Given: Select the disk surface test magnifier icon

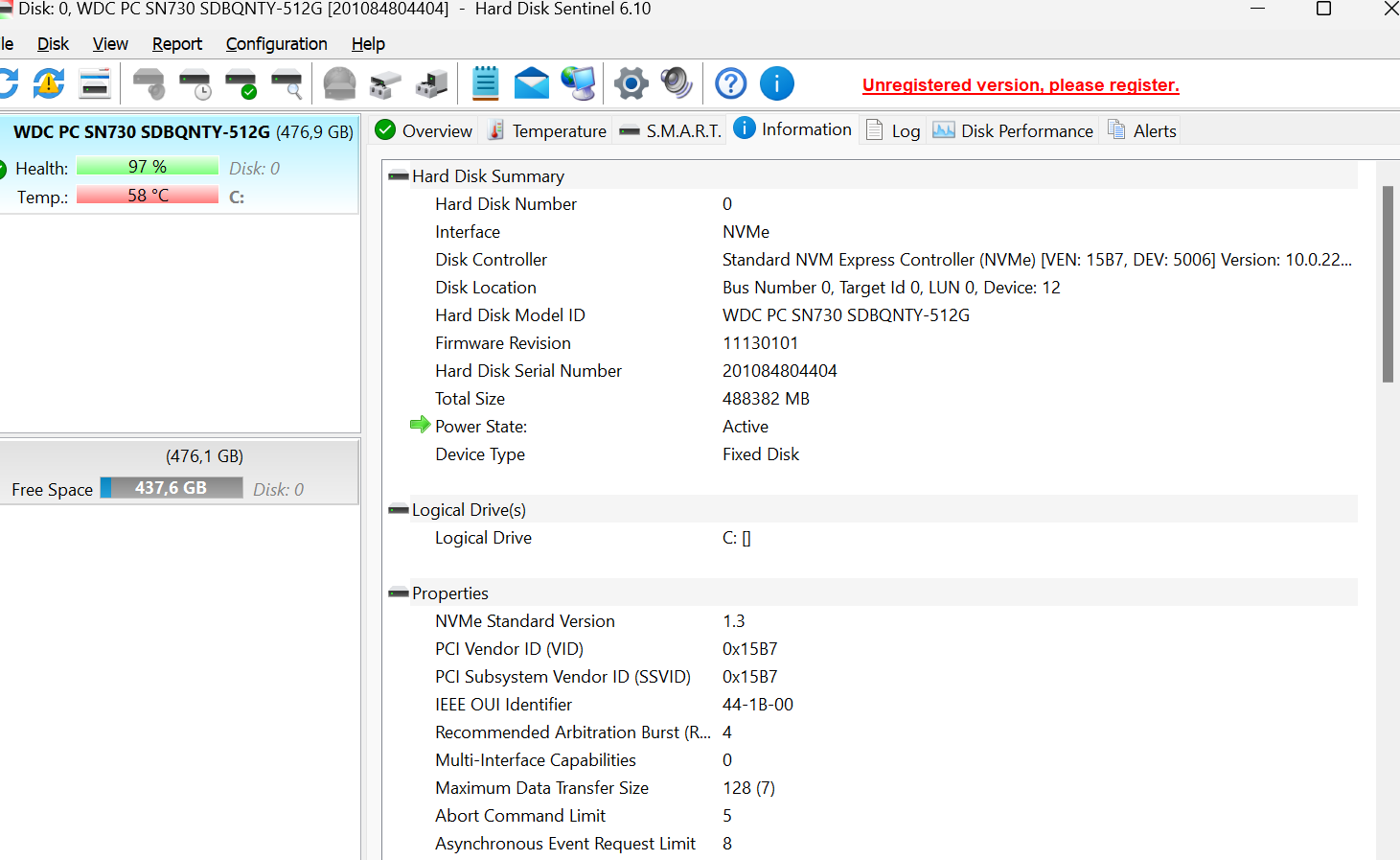Looking at the screenshot, I should click(x=286, y=83).
